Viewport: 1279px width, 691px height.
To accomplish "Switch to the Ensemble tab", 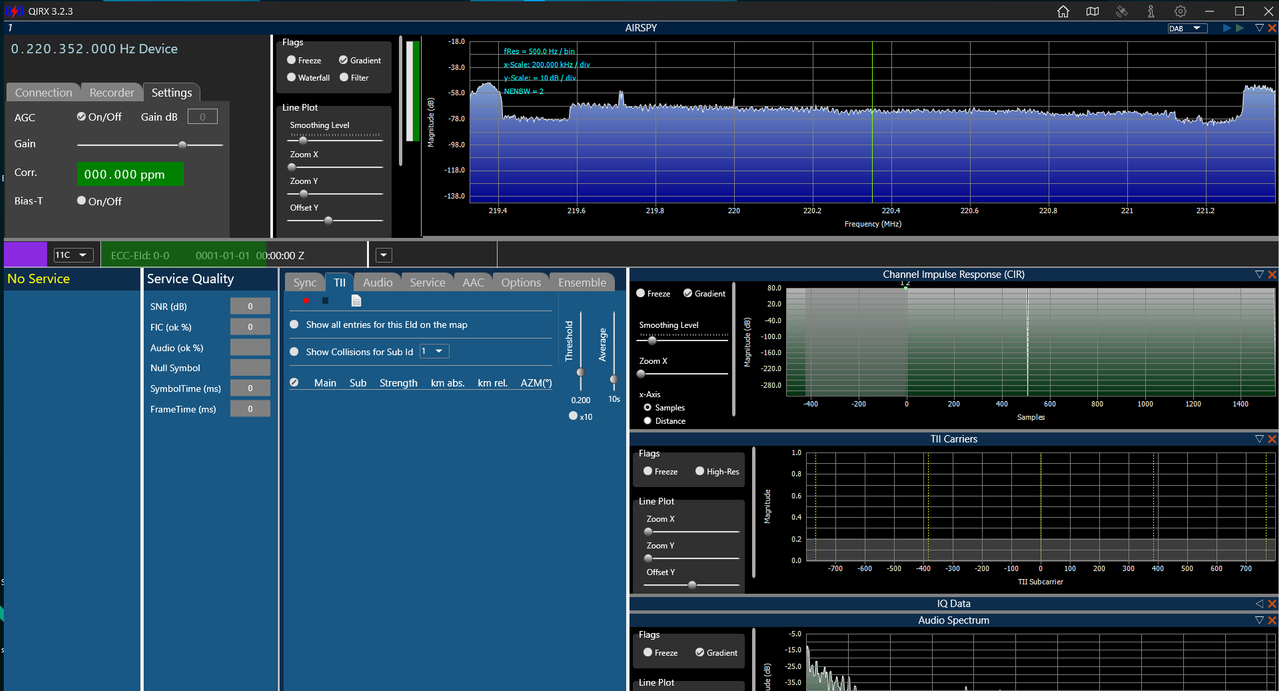I will (x=582, y=282).
